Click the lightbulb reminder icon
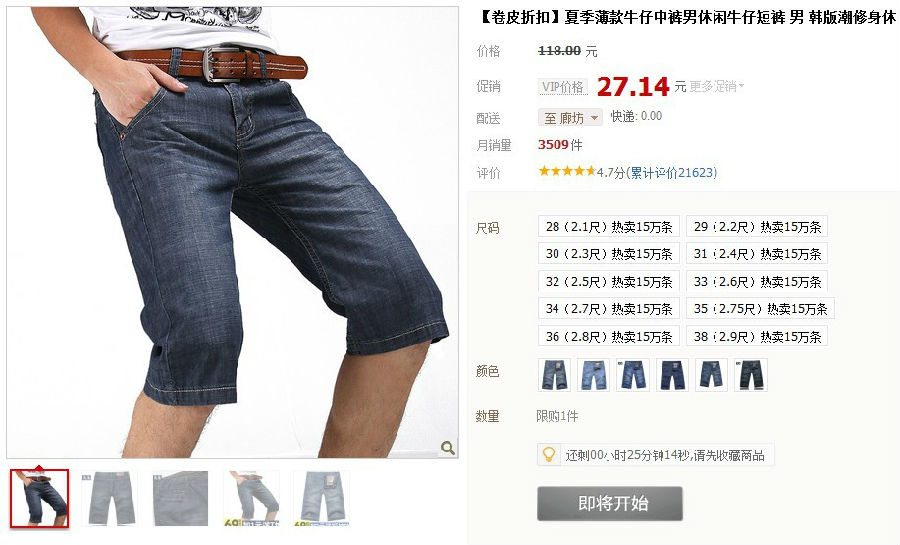Screen dimensions: 900x545 (549, 454)
